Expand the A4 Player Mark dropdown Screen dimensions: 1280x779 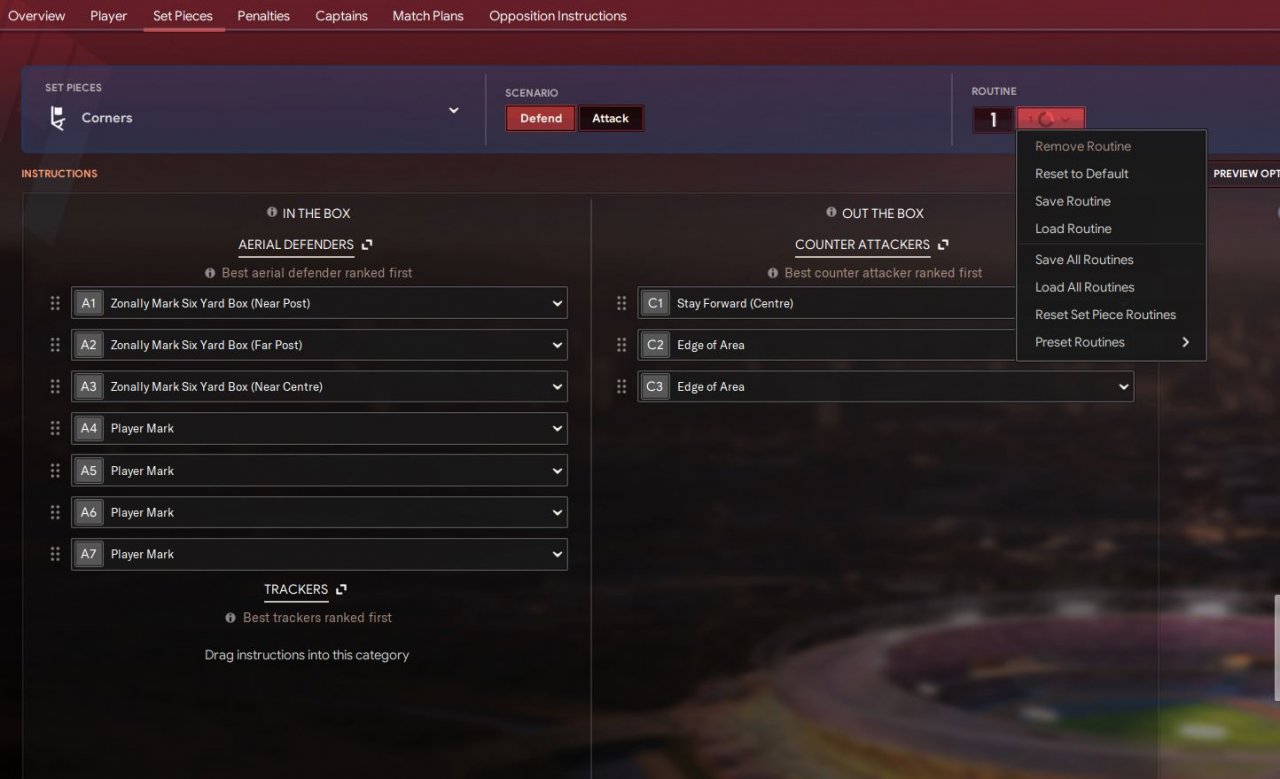(x=320, y=428)
